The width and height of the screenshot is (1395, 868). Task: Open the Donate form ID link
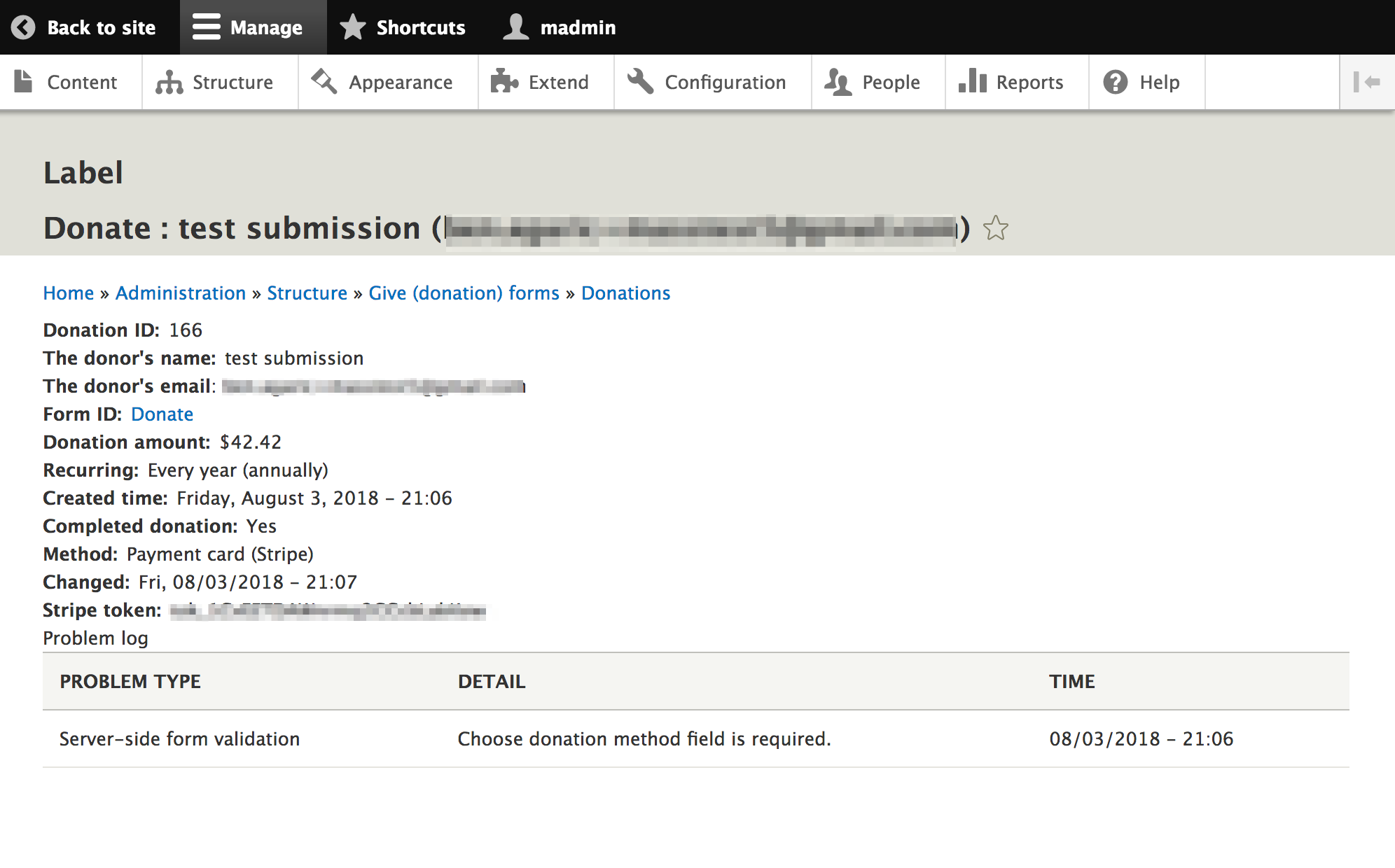[x=162, y=414]
